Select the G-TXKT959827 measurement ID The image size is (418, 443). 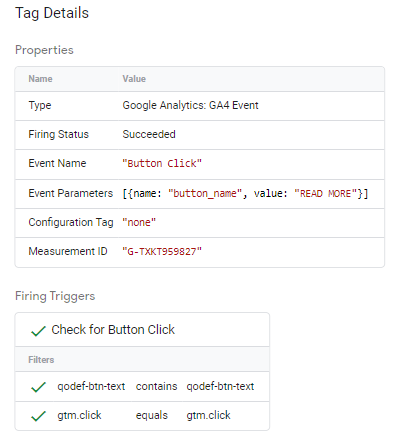(162, 252)
